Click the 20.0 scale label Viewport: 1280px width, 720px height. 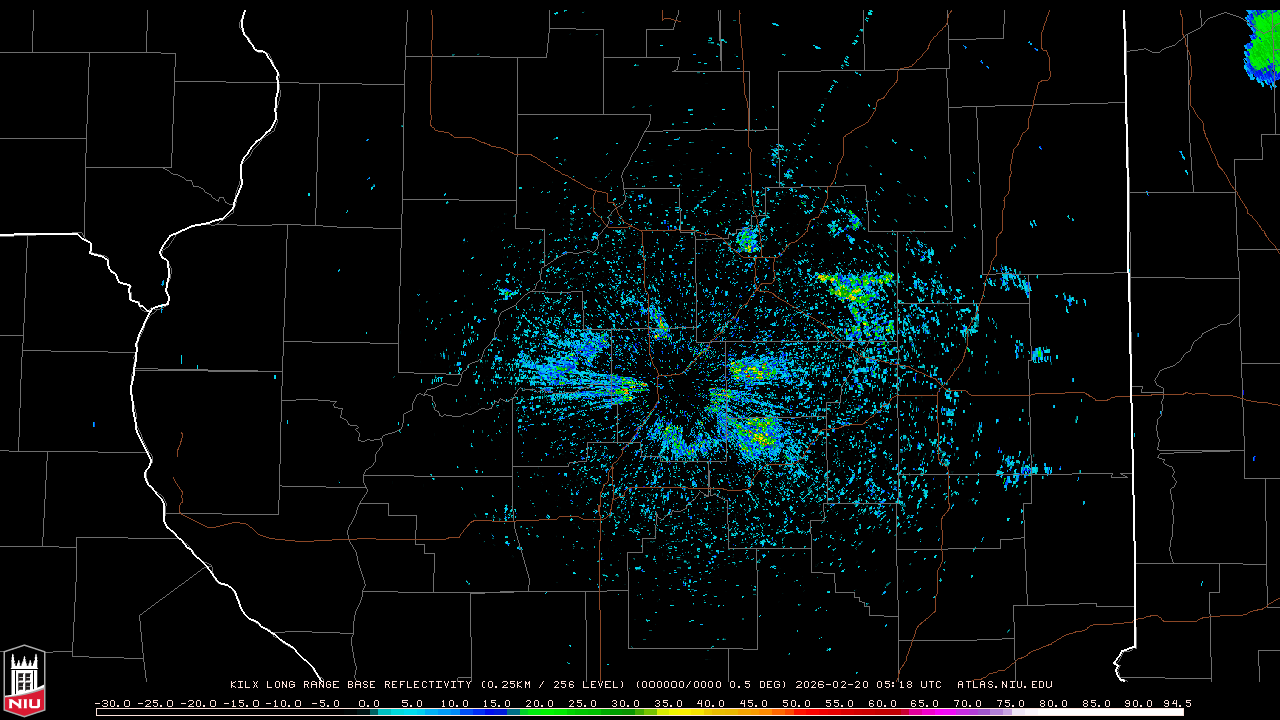point(540,704)
